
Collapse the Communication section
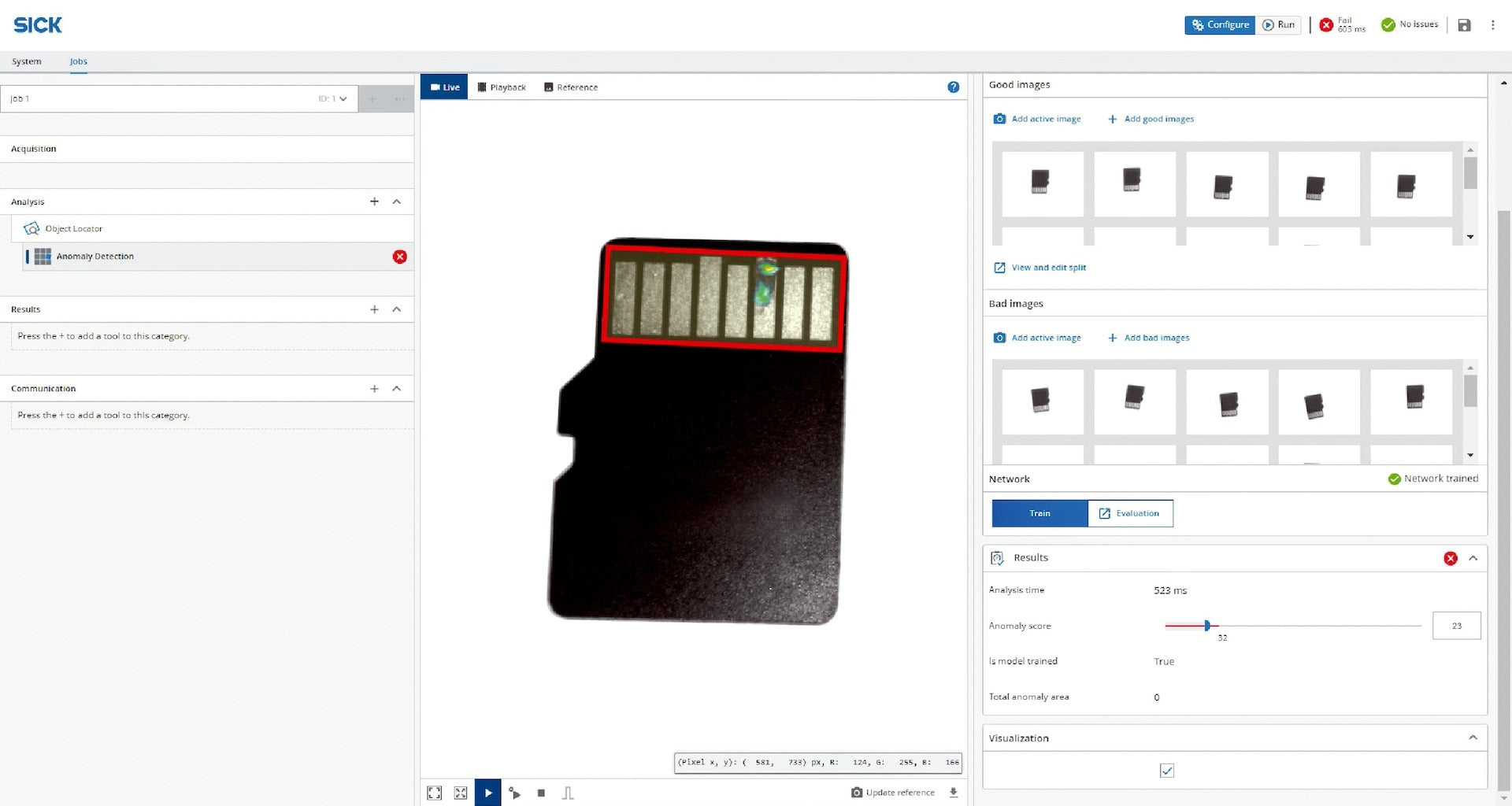(x=396, y=389)
